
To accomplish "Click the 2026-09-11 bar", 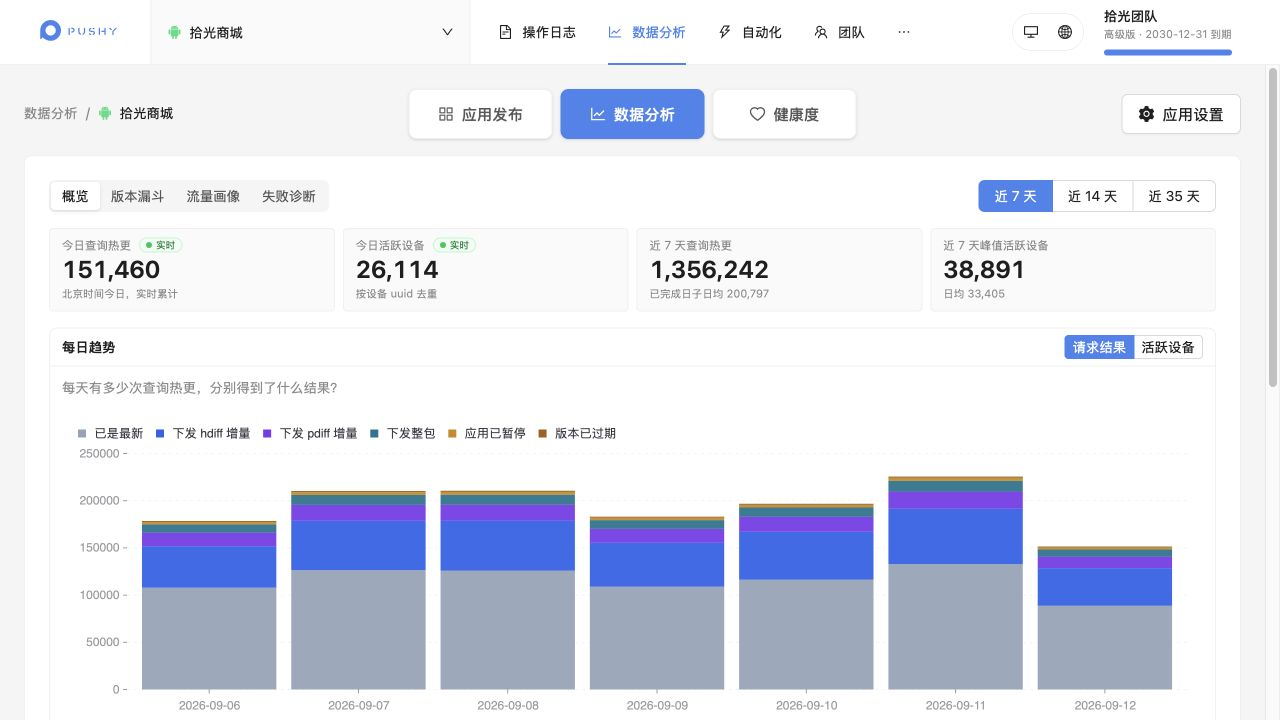I will coord(955,583).
